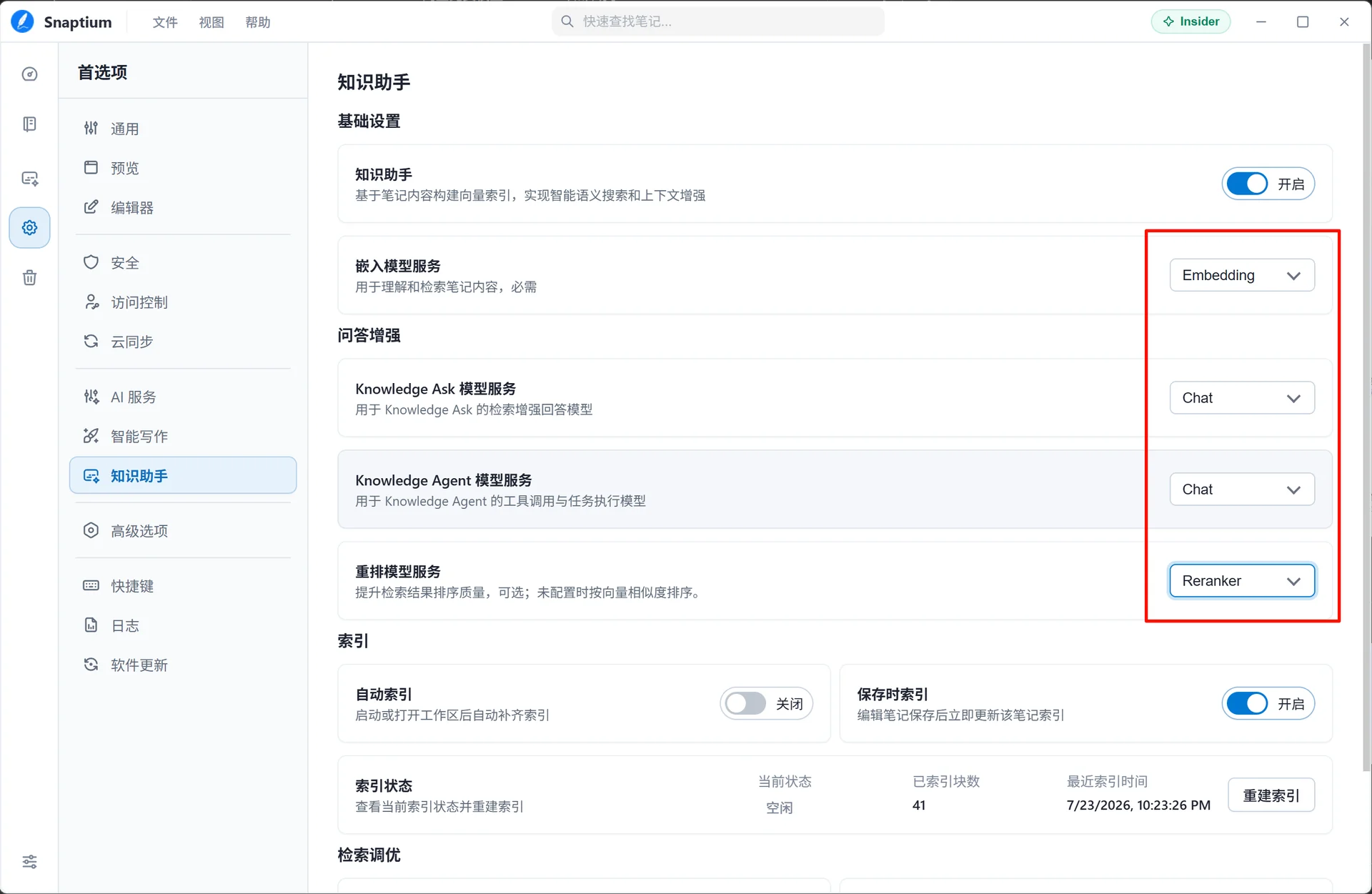Click the Snaptium app logo
Image resolution: width=1372 pixels, height=894 pixels.
(22, 21)
